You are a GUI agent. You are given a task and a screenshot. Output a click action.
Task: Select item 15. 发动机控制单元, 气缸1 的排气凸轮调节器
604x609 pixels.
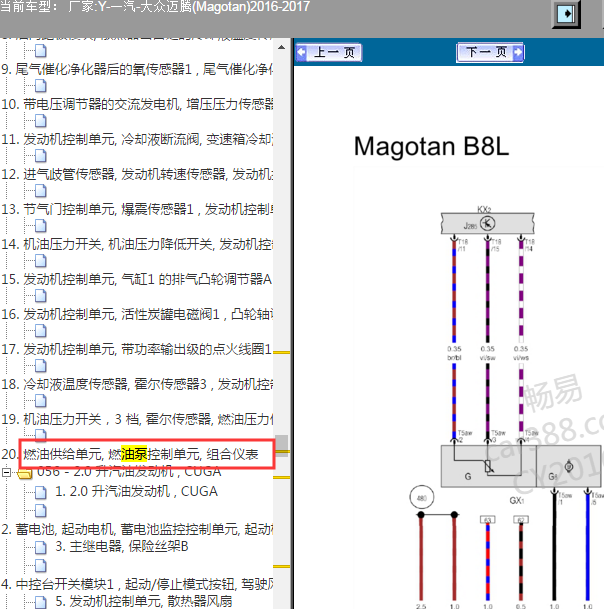click(x=137, y=279)
